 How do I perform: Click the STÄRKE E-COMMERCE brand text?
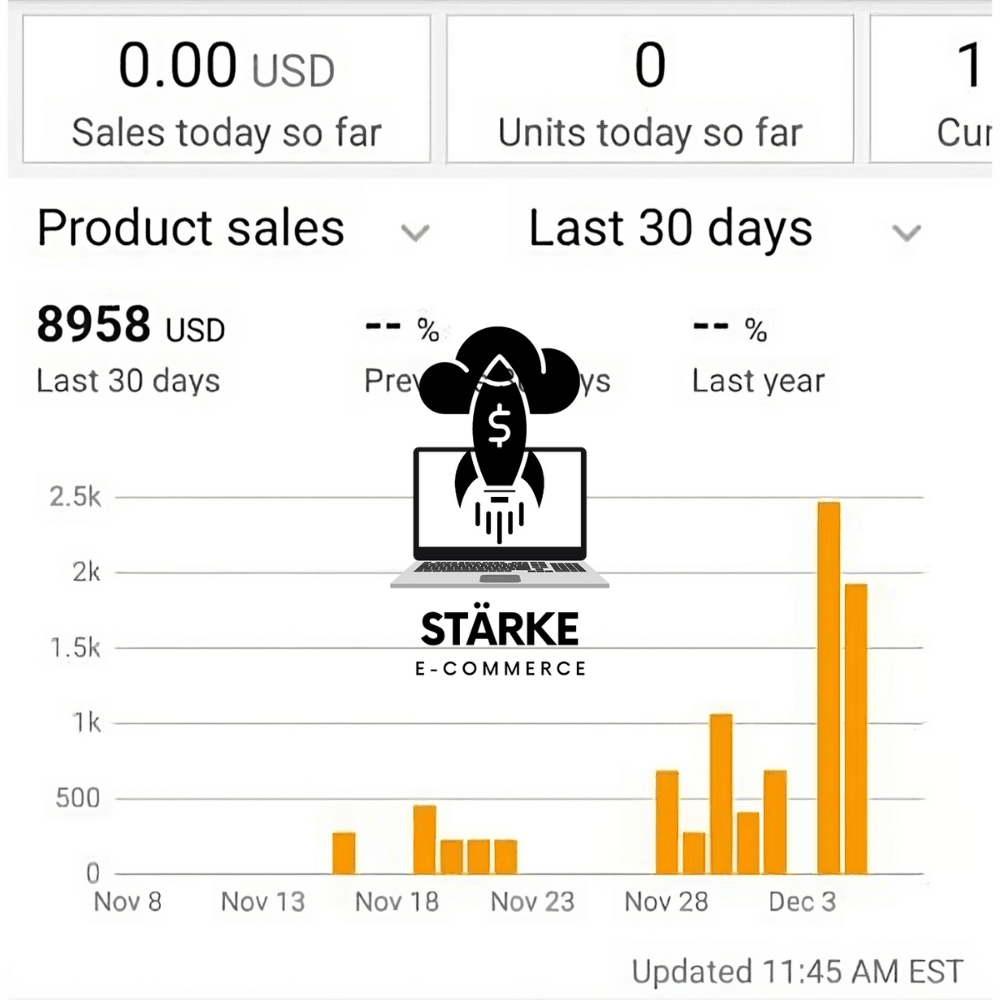(x=500, y=643)
